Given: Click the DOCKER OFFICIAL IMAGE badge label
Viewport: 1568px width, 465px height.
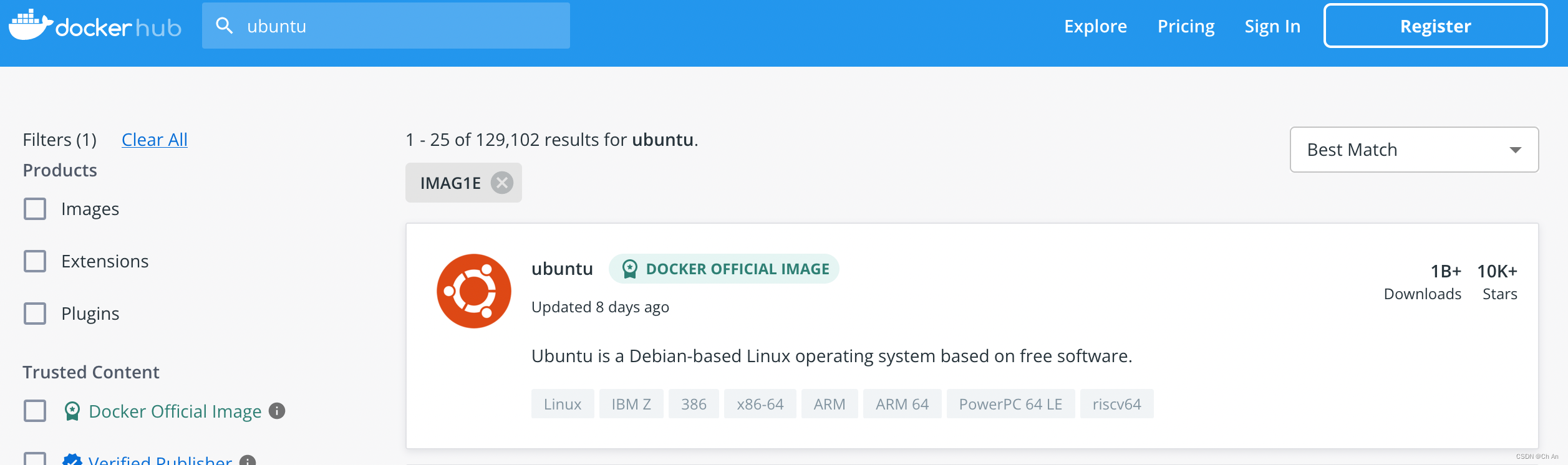Looking at the screenshot, I should [x=737, y=269].
